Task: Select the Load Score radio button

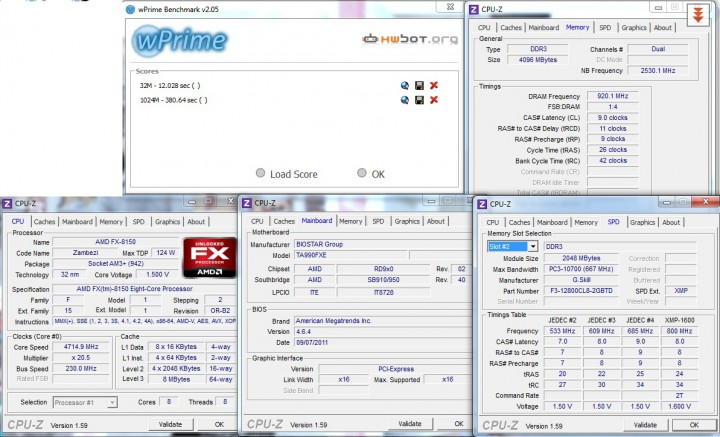Action: point(260,173)
